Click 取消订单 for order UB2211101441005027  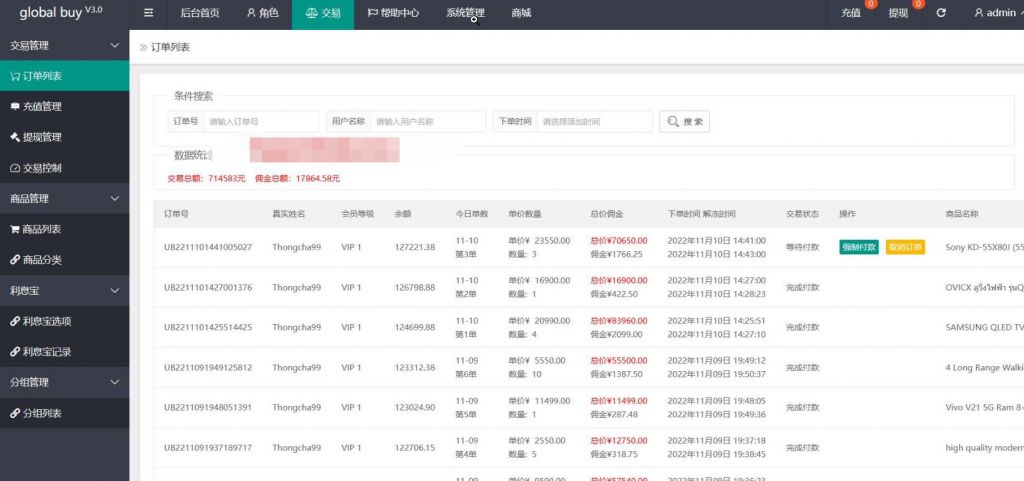point(905,247)
